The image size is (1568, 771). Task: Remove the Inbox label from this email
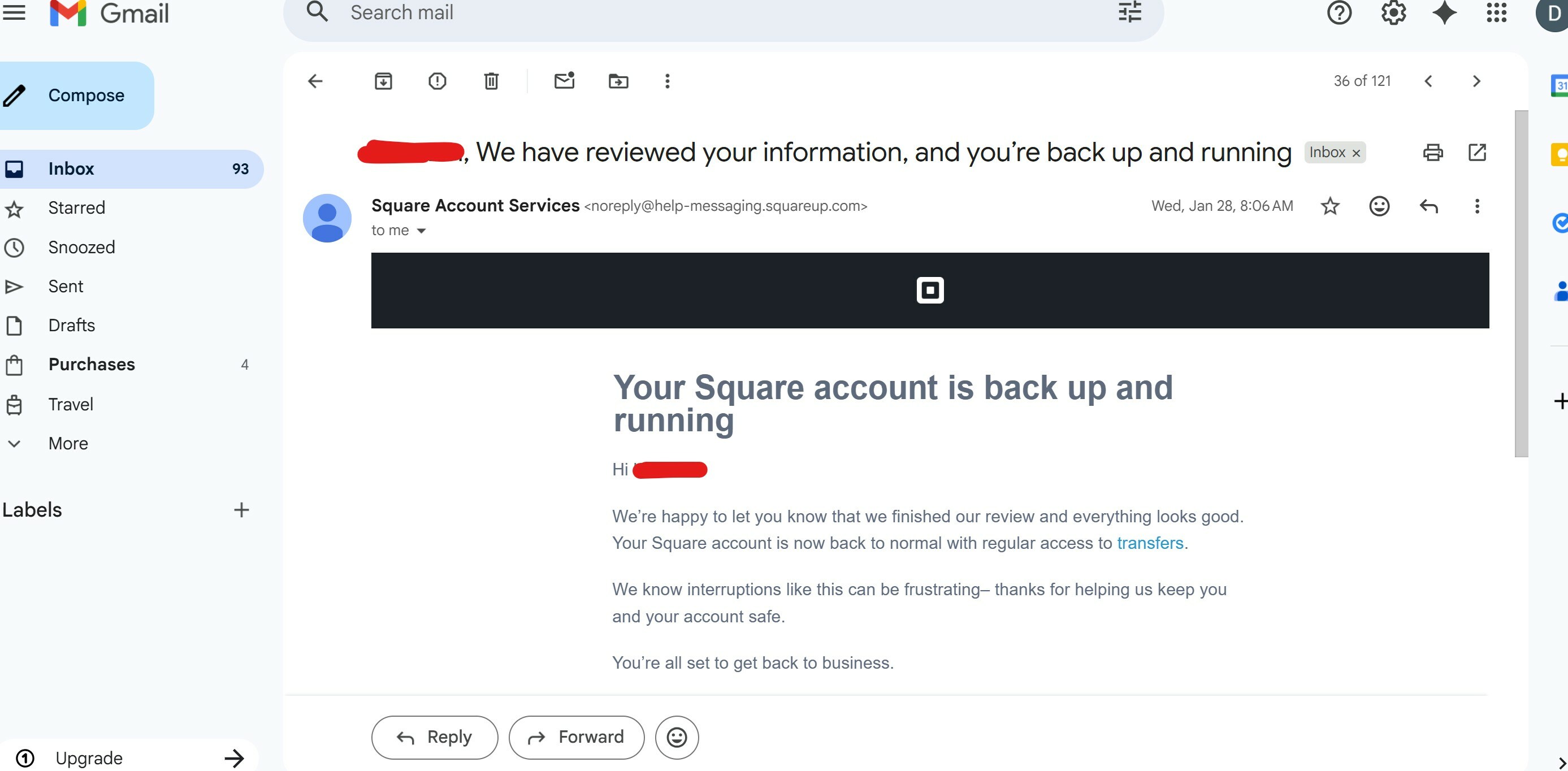(x=1356, y=153)
